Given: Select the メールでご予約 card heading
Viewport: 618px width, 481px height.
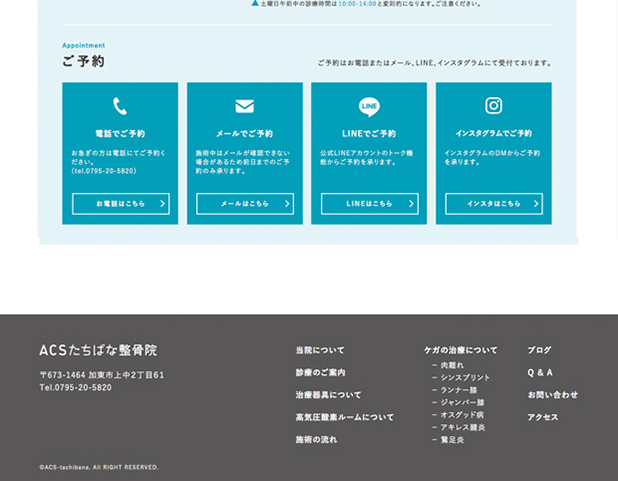Looking at the screenshot, I should coord(244,134).
